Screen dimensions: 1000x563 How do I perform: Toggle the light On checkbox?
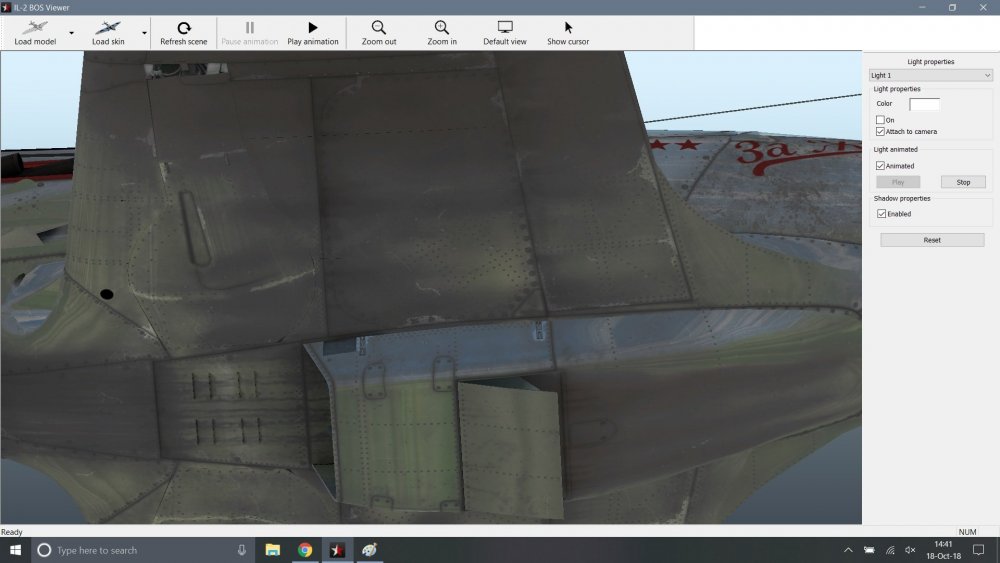point(880,120)
